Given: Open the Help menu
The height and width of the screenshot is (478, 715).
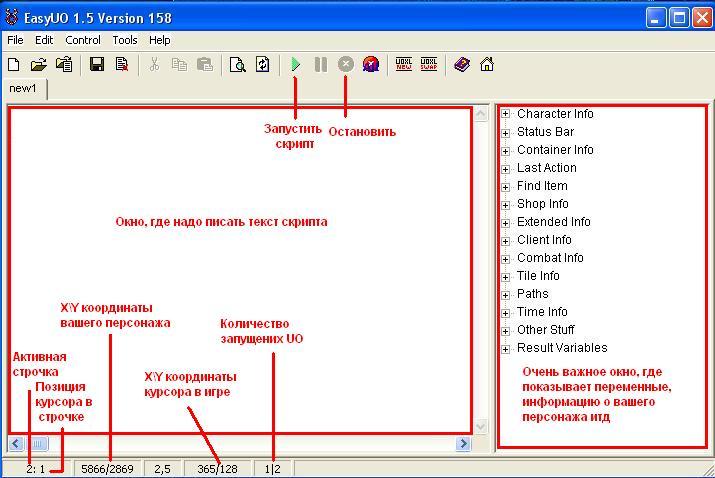Looking at the screenshot, I should tap(160, 40).
